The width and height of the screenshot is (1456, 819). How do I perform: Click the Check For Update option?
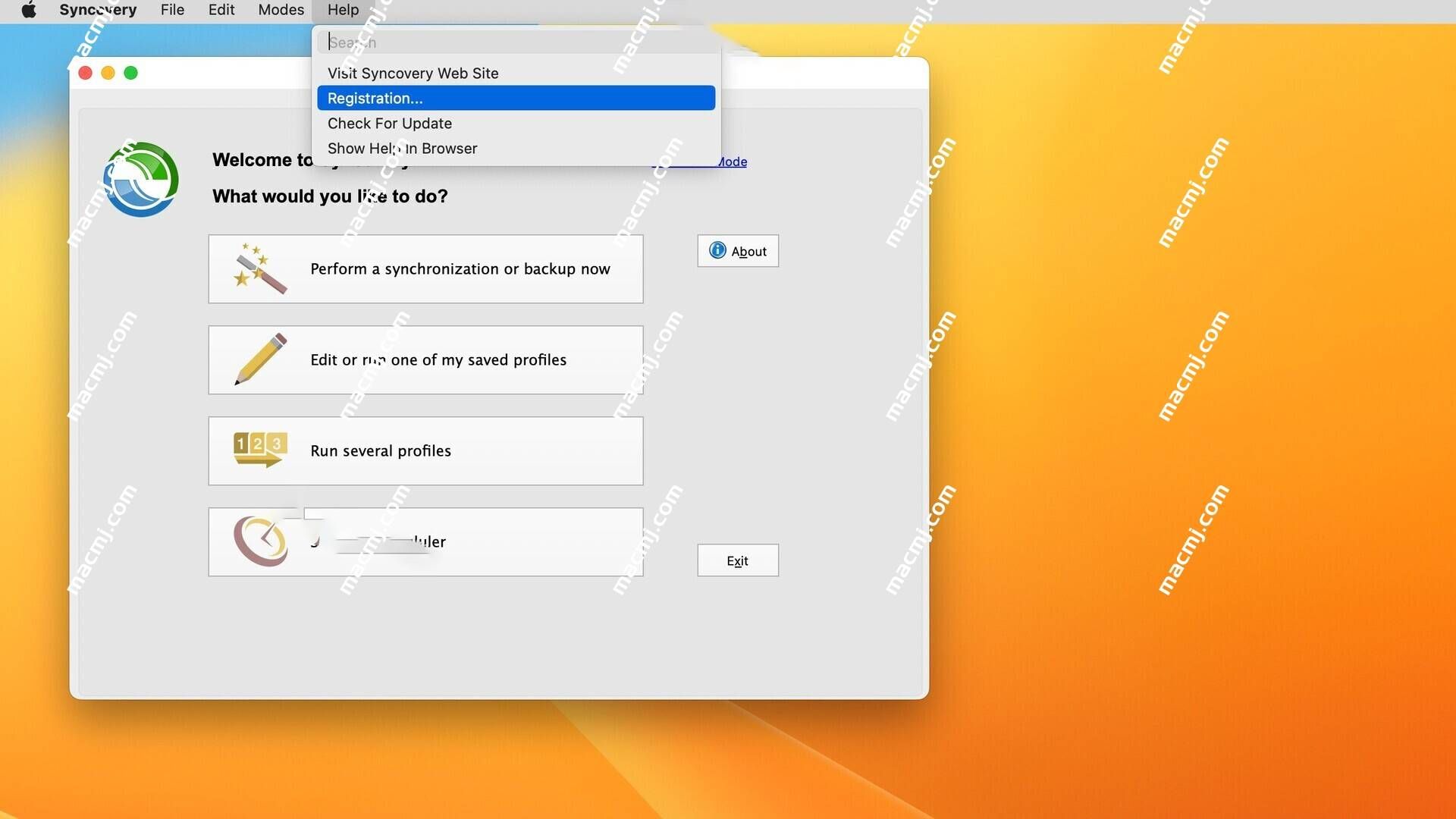[389, 122]
